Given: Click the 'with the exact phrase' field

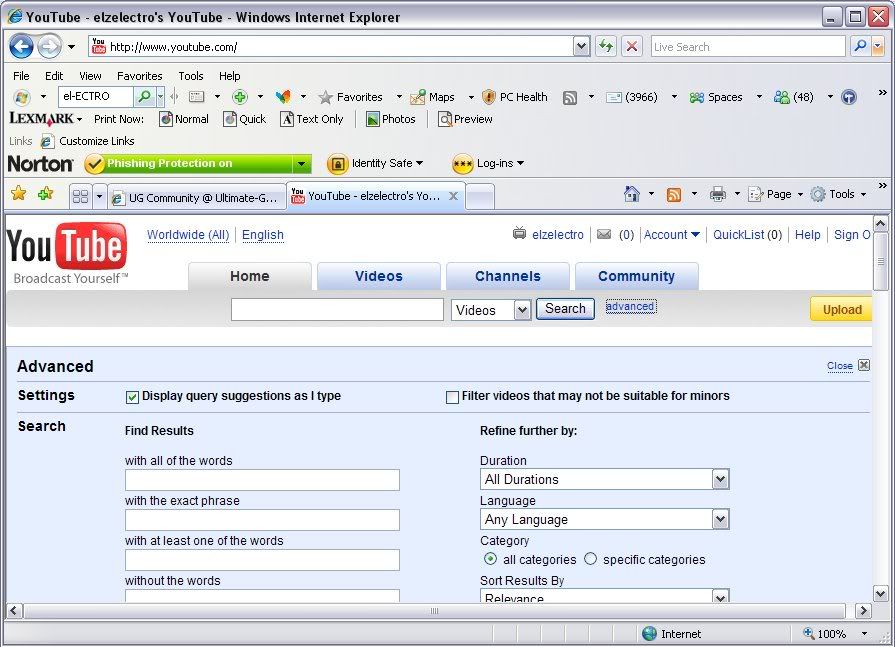Looking at the screenshot, I should [x=262, y=520].
